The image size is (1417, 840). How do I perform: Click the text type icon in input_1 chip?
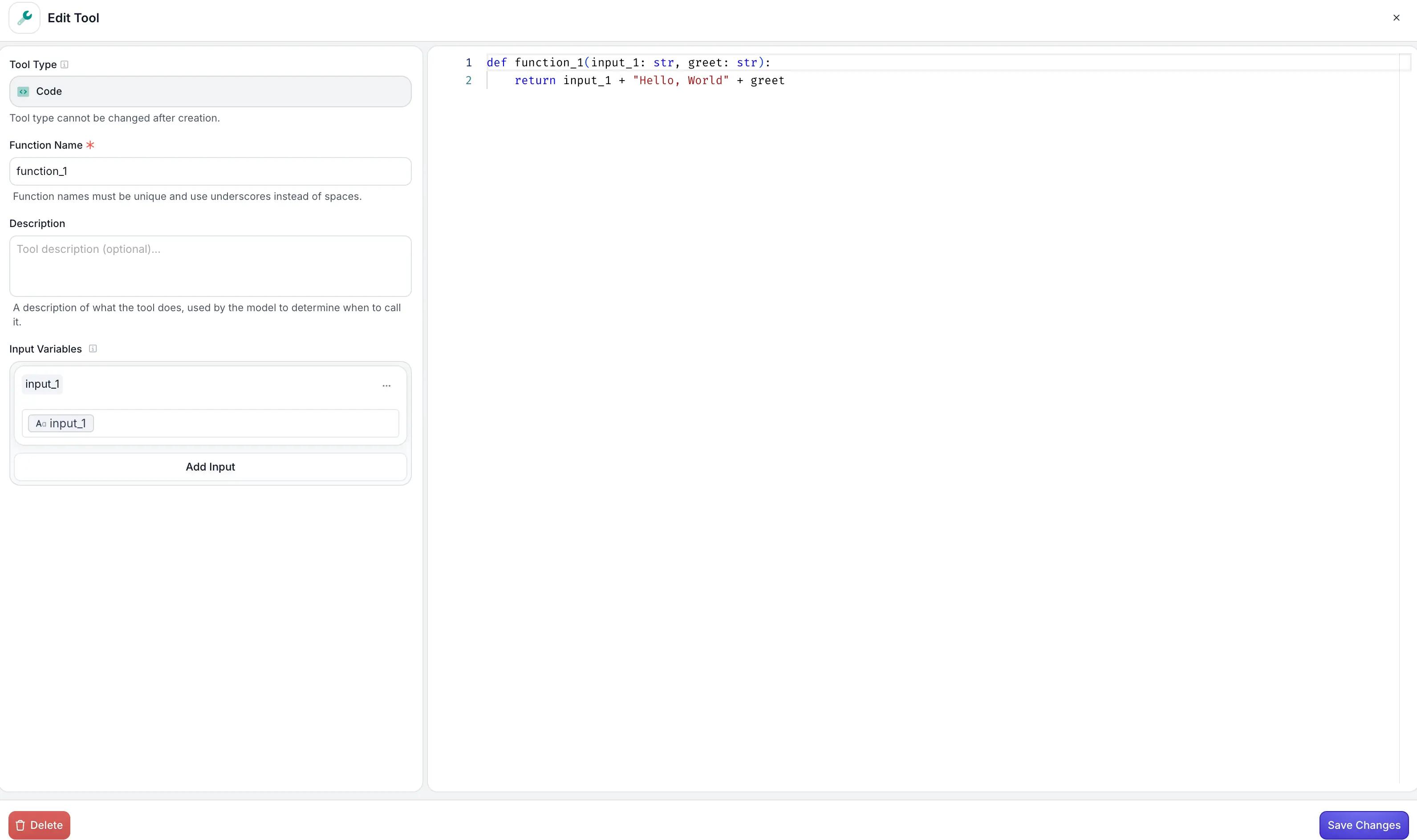tap(40, 424)
